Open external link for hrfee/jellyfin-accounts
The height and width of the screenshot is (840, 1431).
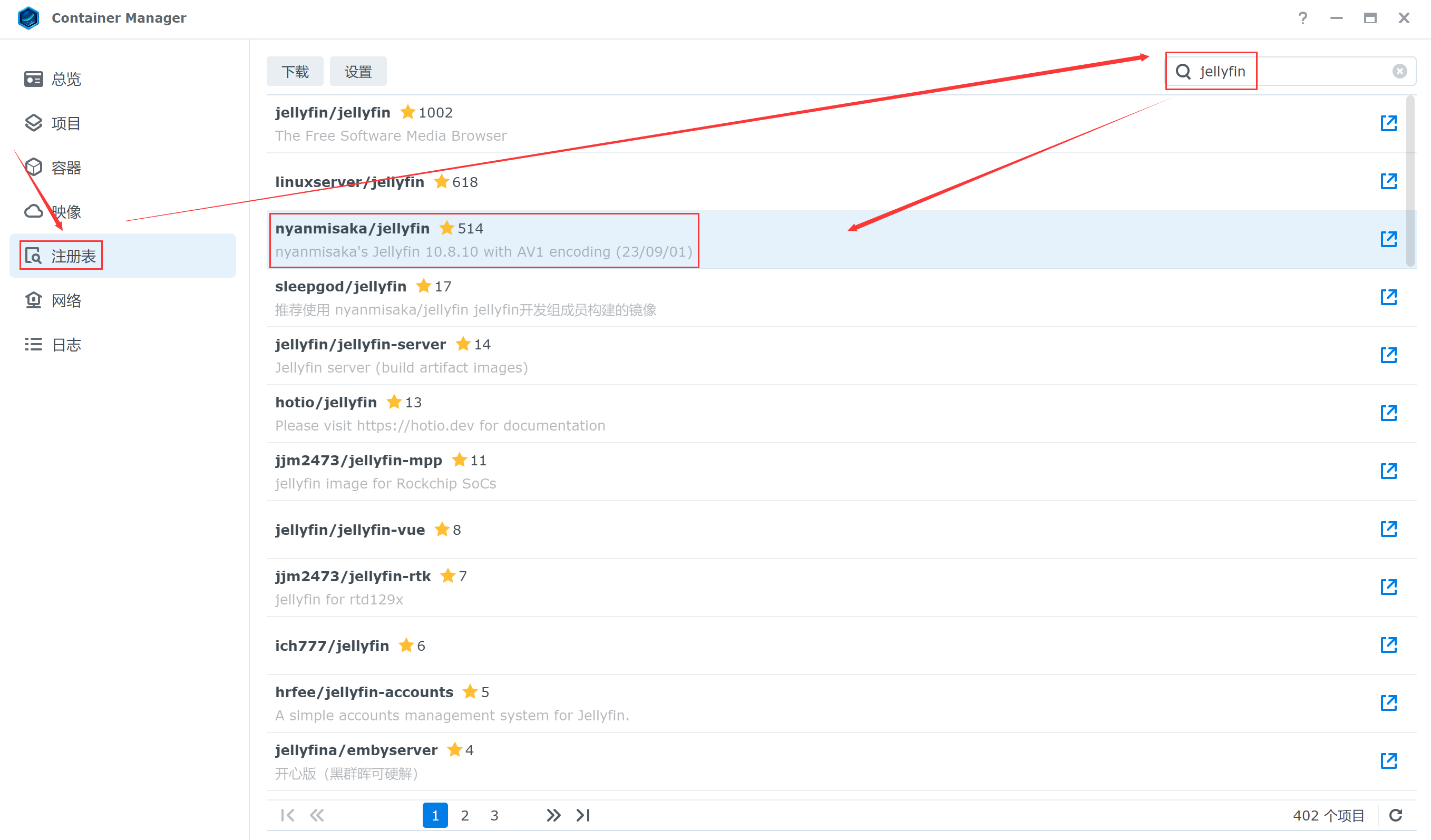1388,702
